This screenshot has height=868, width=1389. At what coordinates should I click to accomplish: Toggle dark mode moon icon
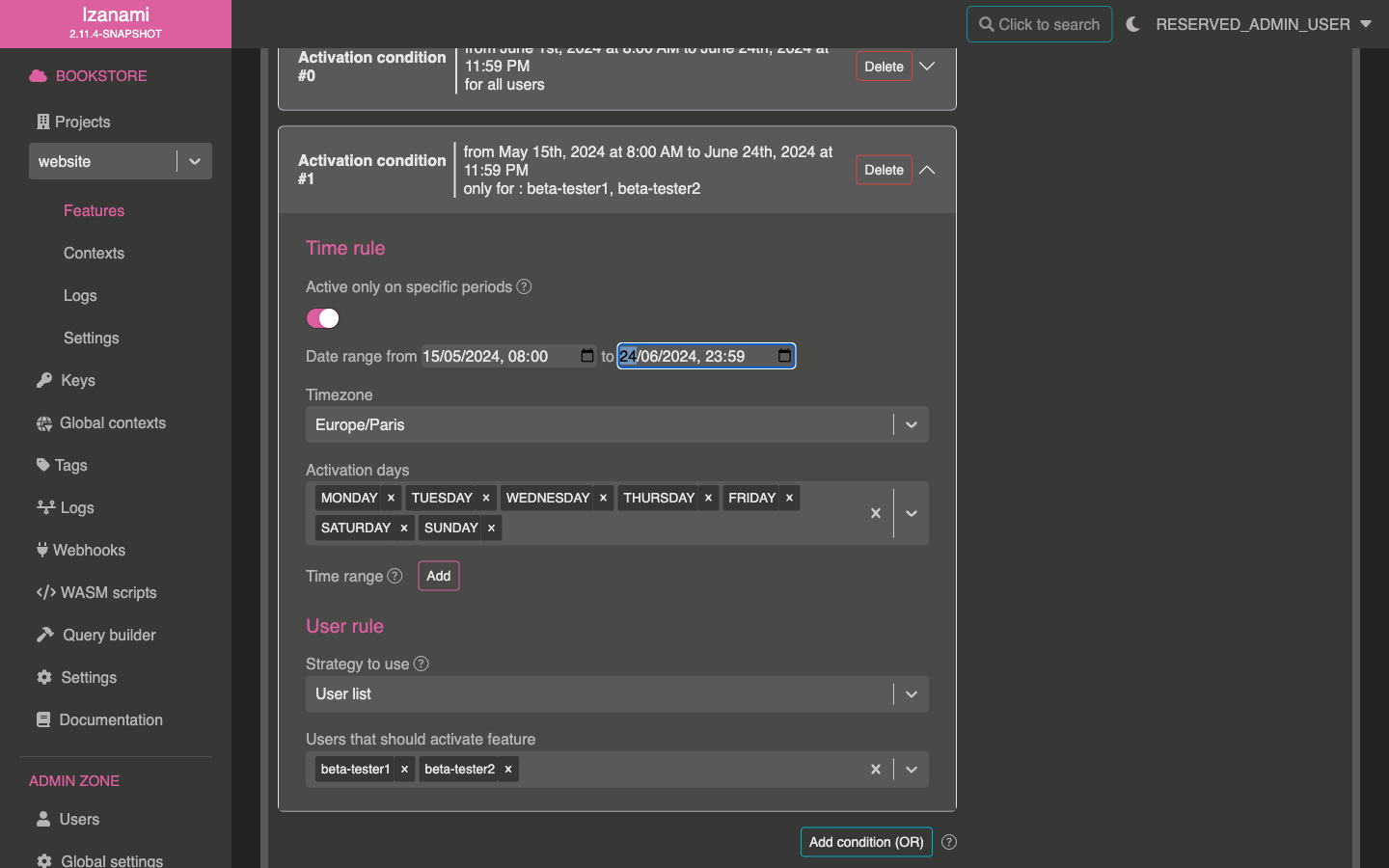pos(1132,24)
